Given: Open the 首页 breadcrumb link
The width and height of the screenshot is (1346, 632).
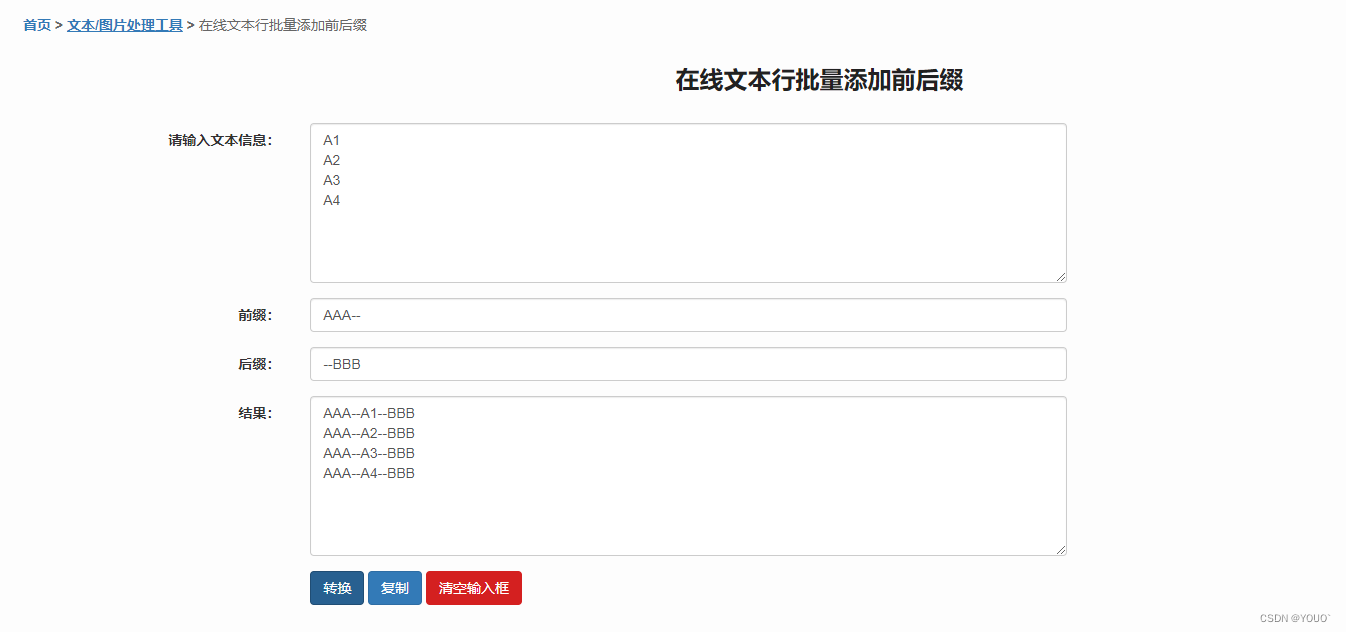Looking at the screenshot, I should pos(37,25).
